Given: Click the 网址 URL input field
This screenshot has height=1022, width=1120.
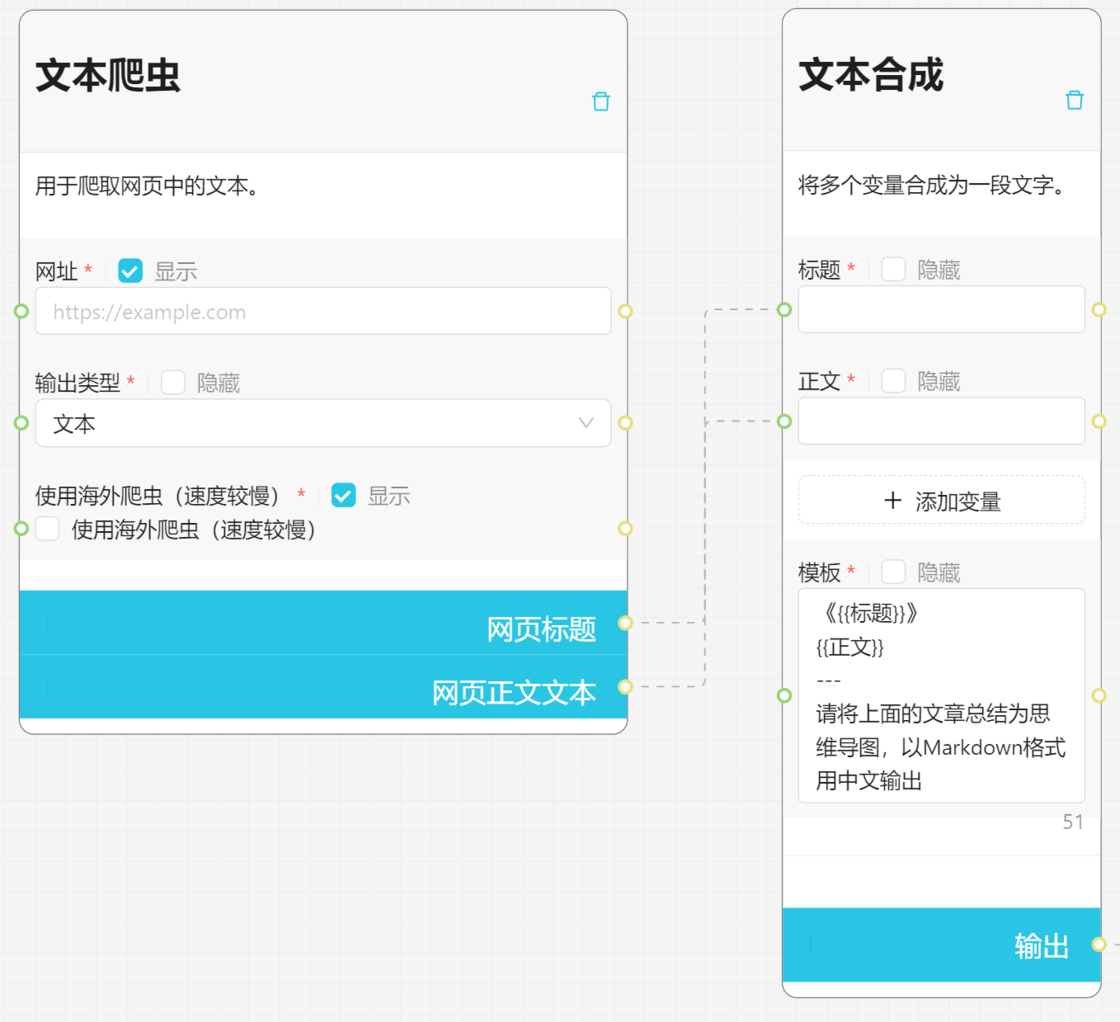Looking at the screenshot, I should click(322, 312).
